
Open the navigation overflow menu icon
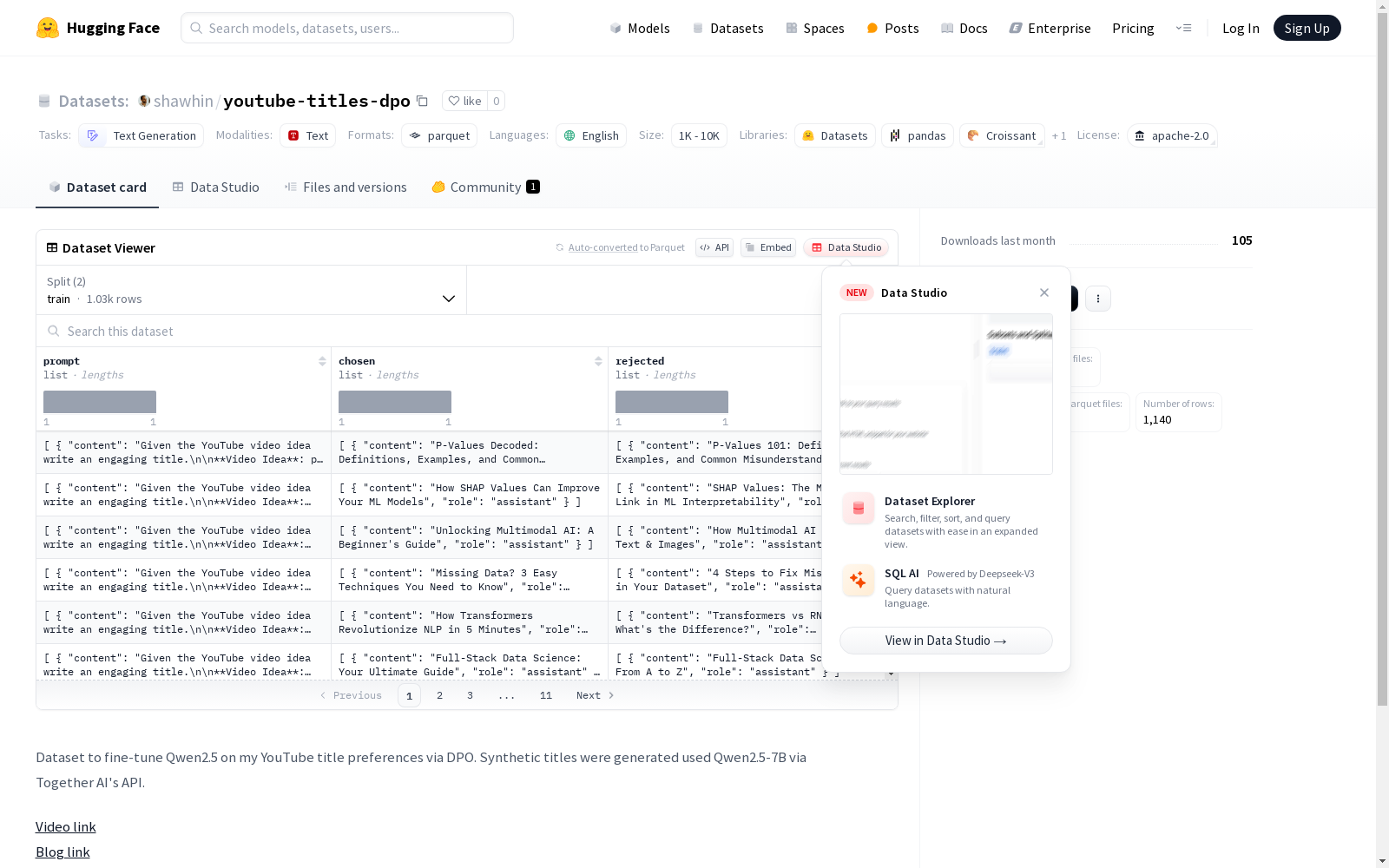(x=1183, y=28)
